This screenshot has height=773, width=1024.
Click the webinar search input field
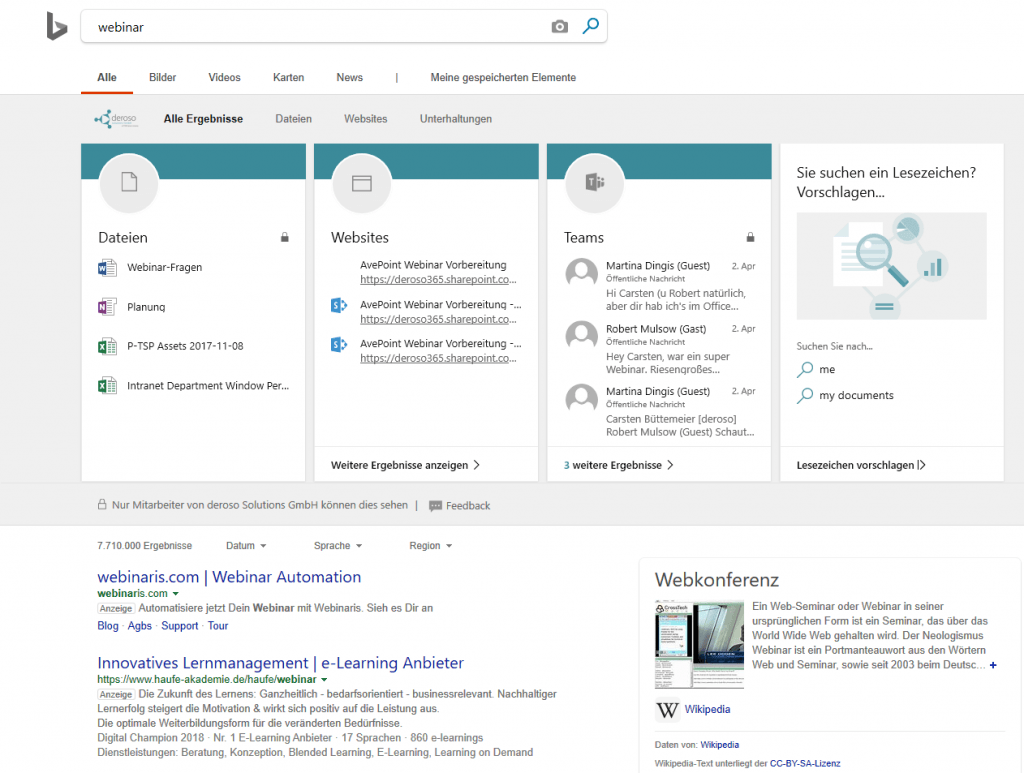(320, 27)
